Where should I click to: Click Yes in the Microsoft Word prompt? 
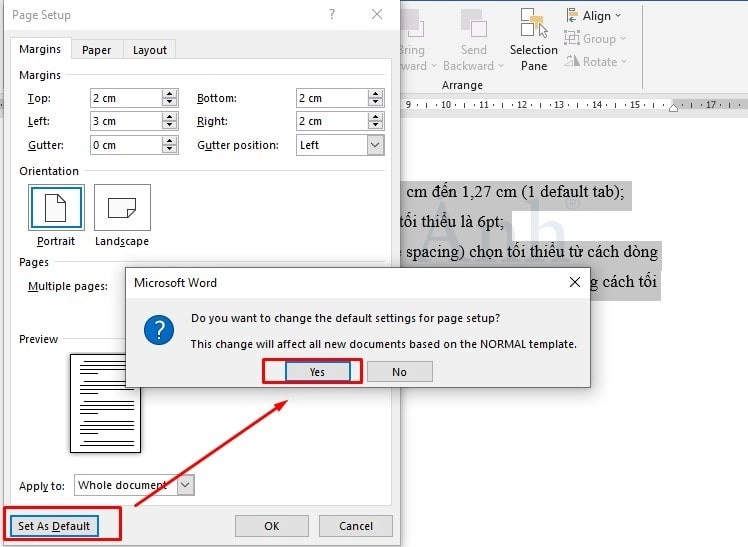click(x=317, y=372)
